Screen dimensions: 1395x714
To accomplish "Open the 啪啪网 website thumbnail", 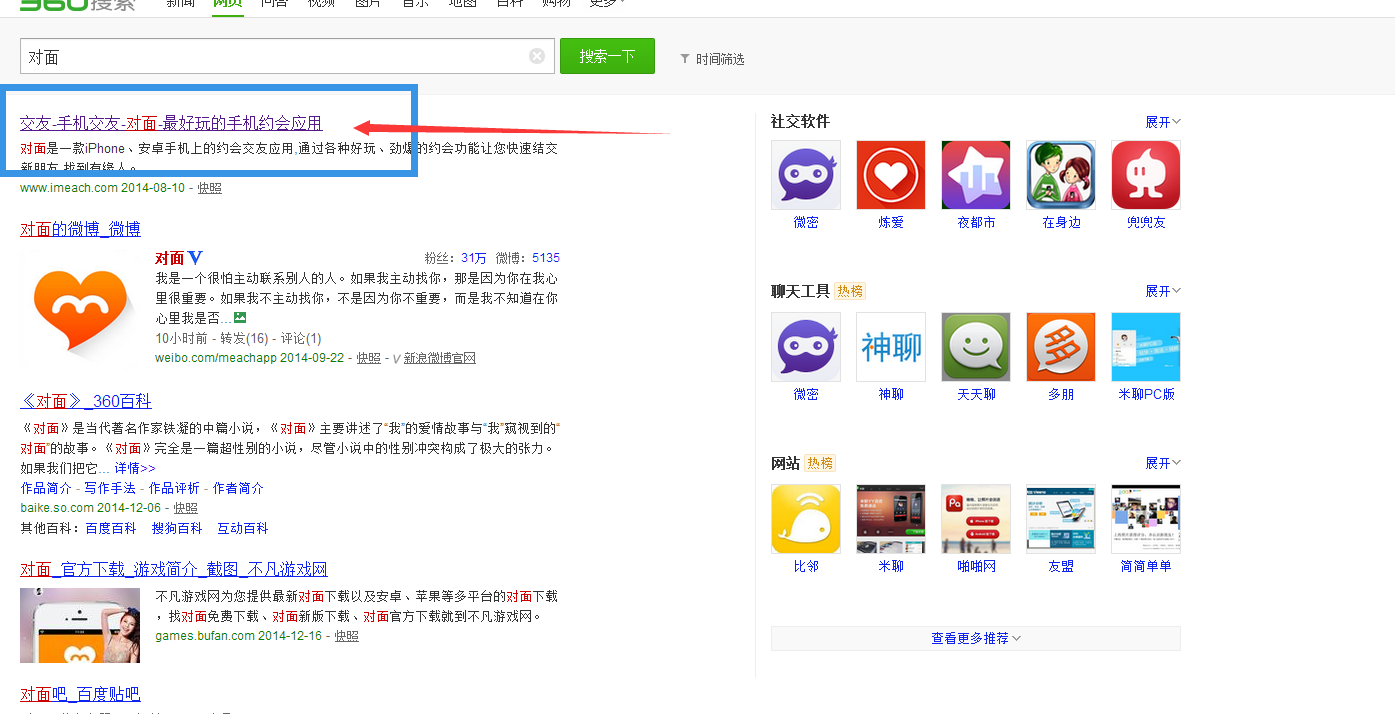I will pos(976,519).
